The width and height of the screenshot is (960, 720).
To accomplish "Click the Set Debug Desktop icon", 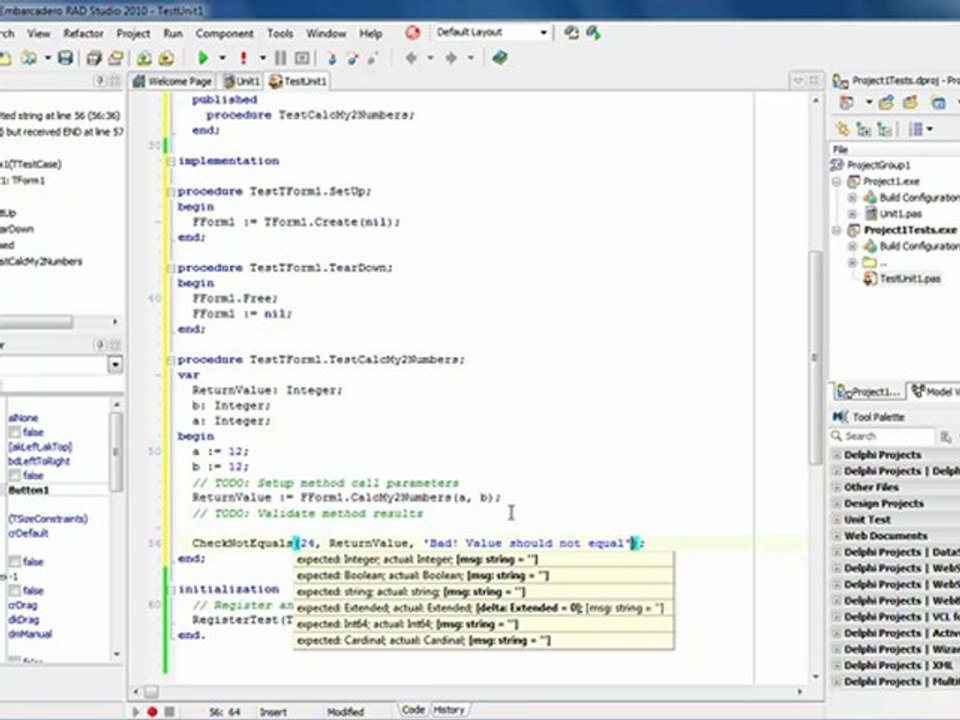I will [x=593, y=32].
